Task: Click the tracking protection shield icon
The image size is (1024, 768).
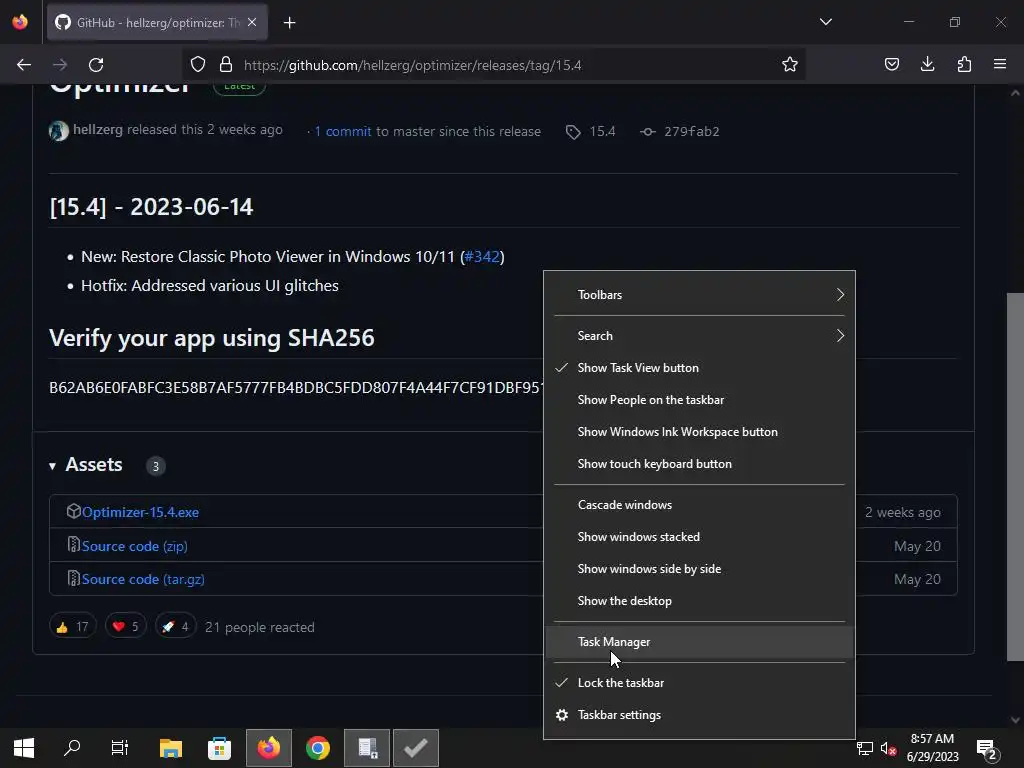Action: point(198,65)
